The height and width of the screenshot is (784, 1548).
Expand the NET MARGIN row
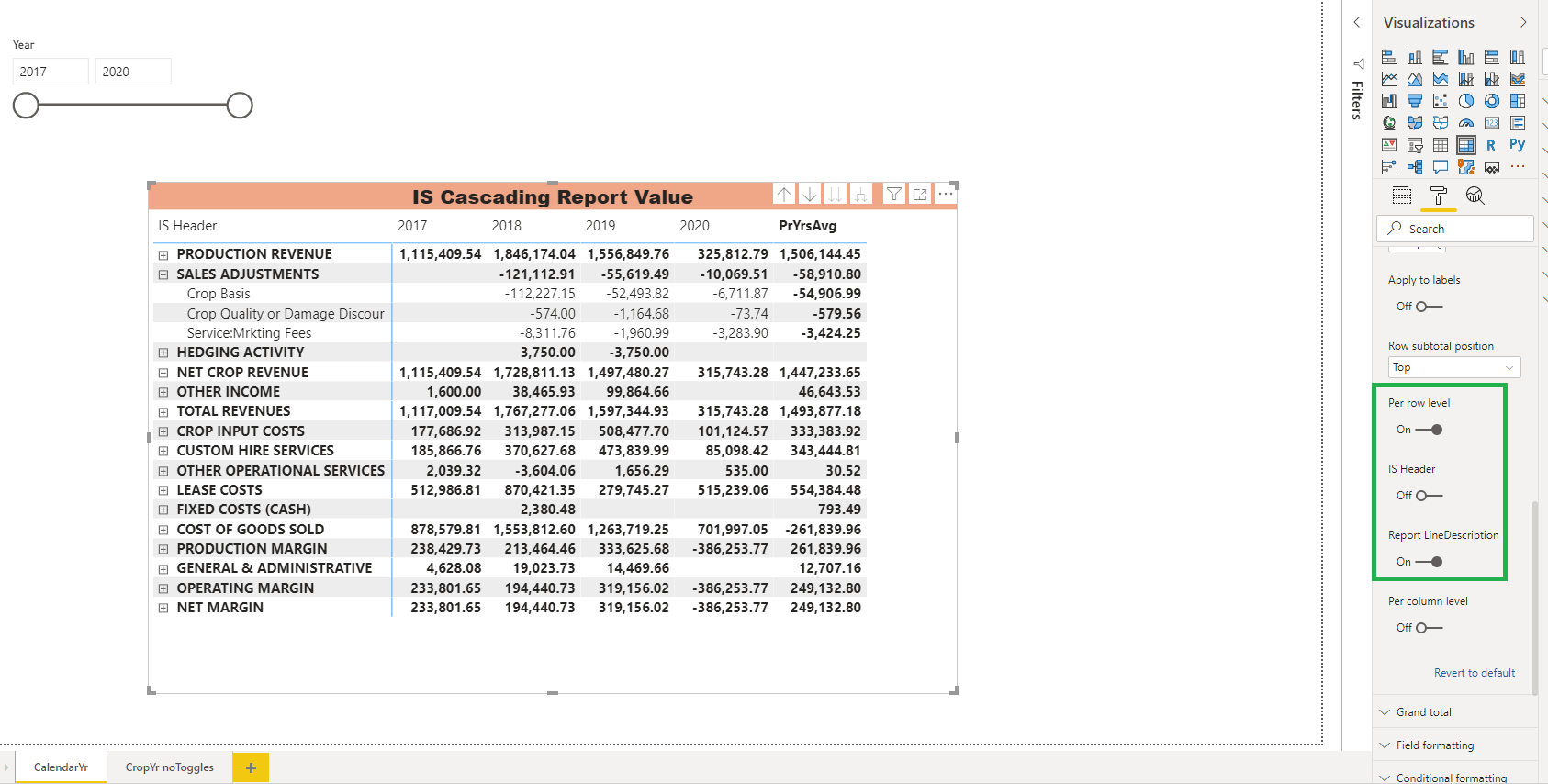(163, 609)
